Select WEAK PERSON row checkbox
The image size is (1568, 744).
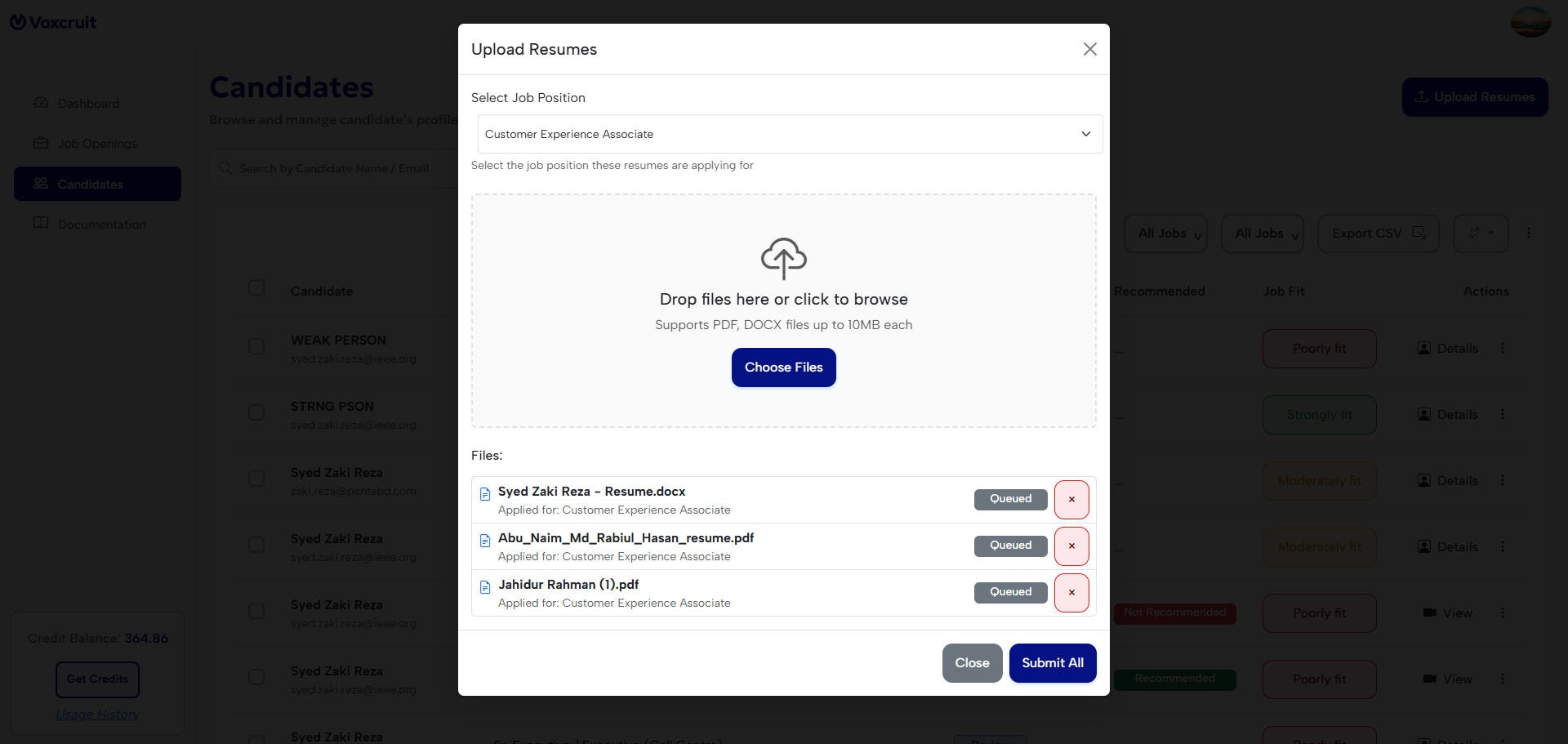point(256,346)
